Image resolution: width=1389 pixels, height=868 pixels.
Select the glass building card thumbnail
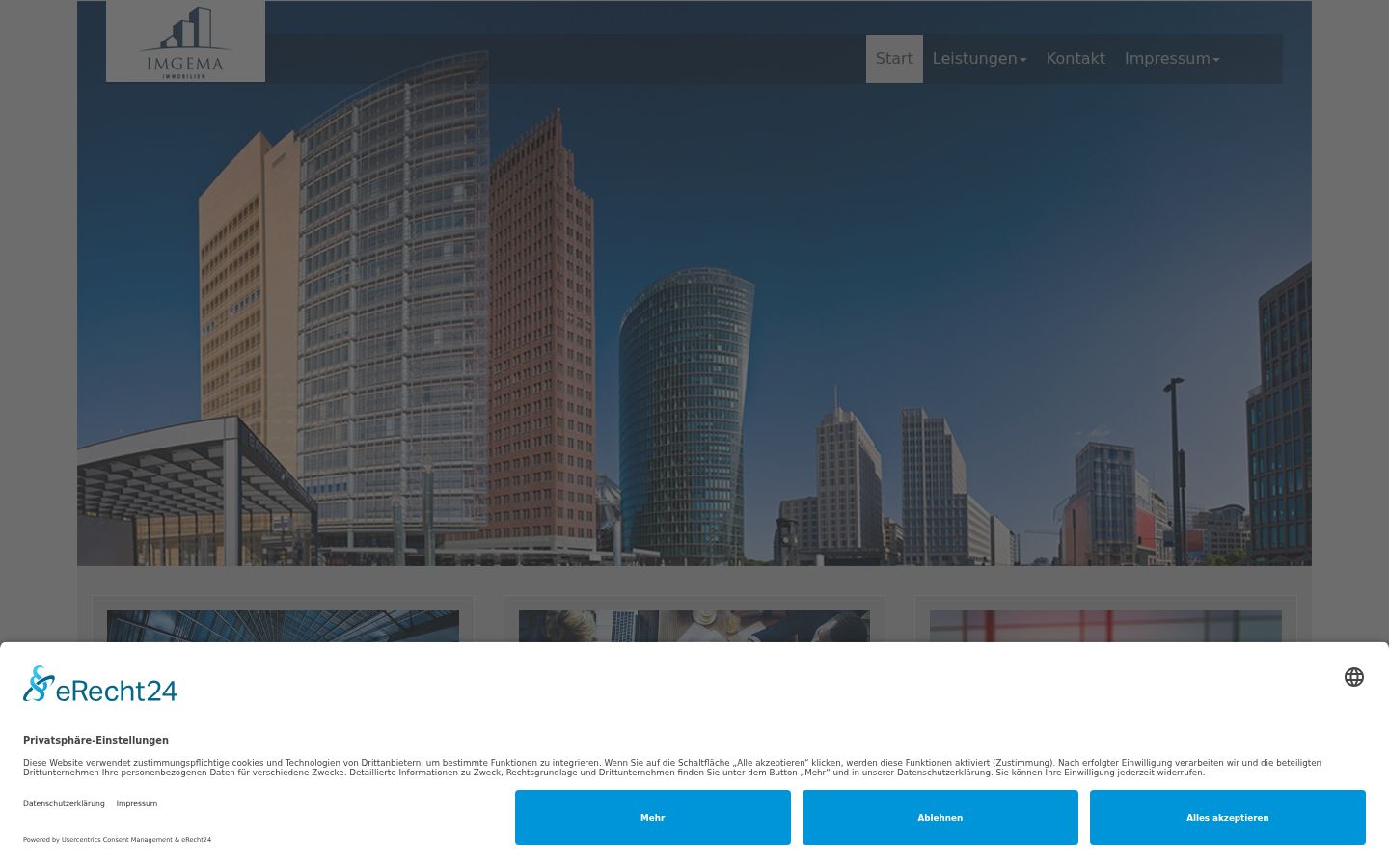tap(283, 626)
